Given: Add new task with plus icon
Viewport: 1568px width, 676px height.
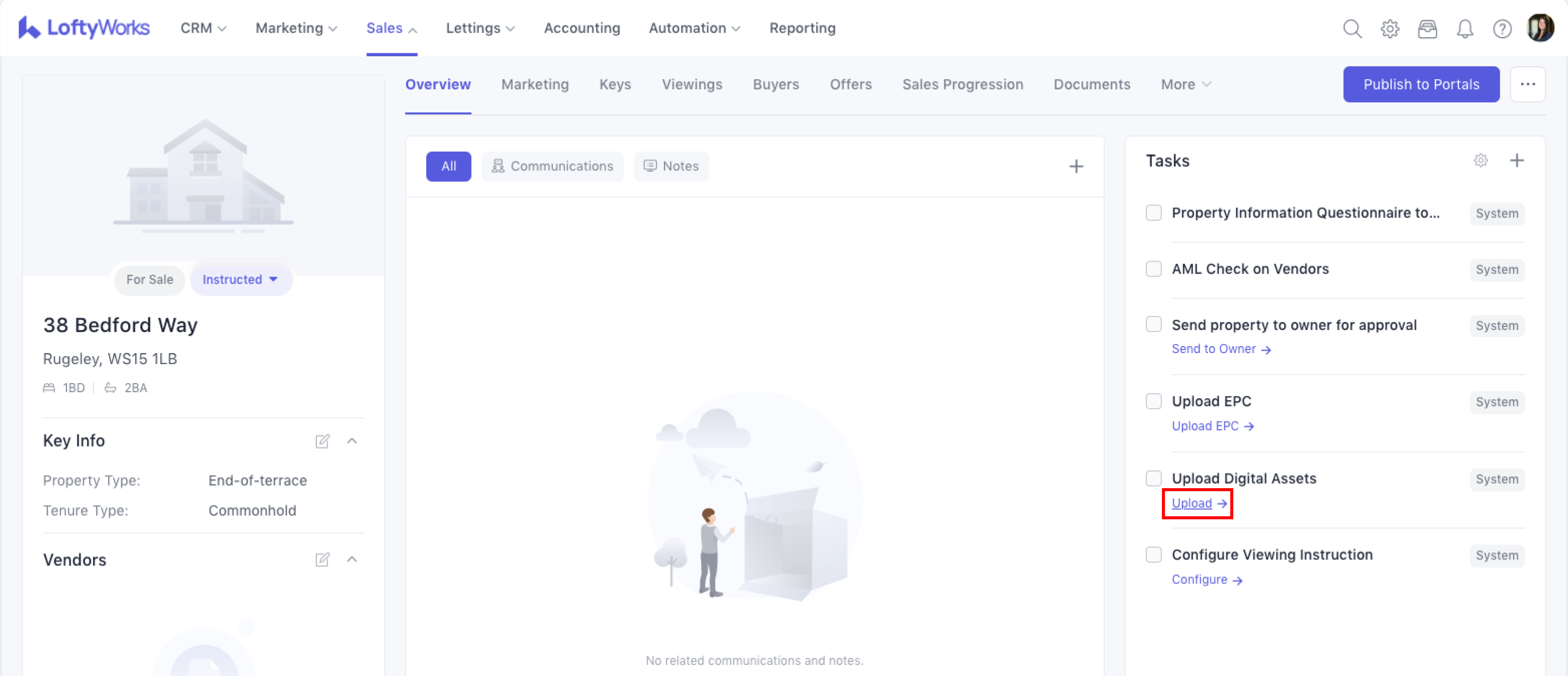Looking at the screenshot, I should tap(1517, 161).
